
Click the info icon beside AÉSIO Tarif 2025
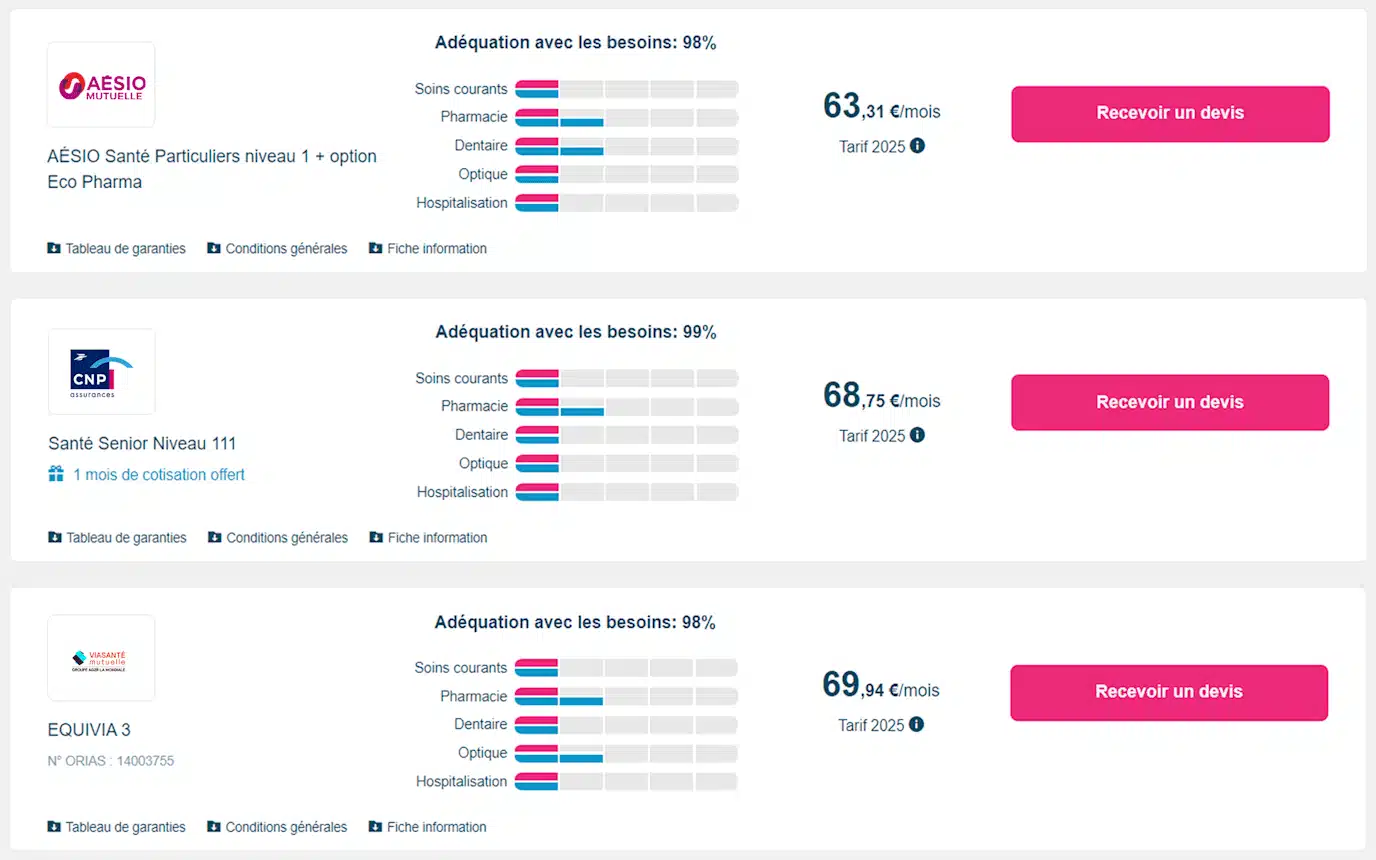tap(917, 146)
